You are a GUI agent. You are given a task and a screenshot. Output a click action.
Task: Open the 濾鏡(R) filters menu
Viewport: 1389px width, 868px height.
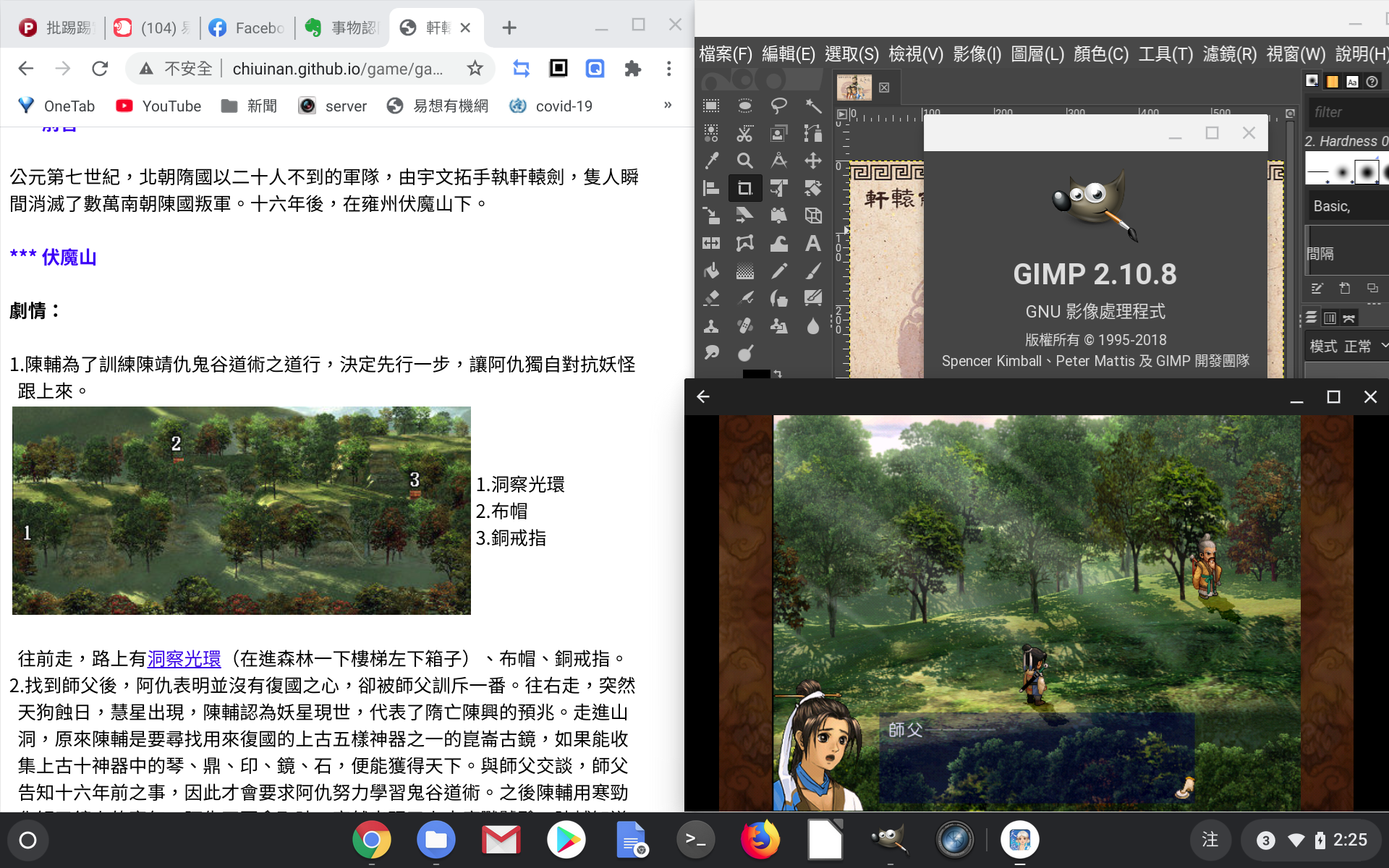click(x=1229, y=54)
